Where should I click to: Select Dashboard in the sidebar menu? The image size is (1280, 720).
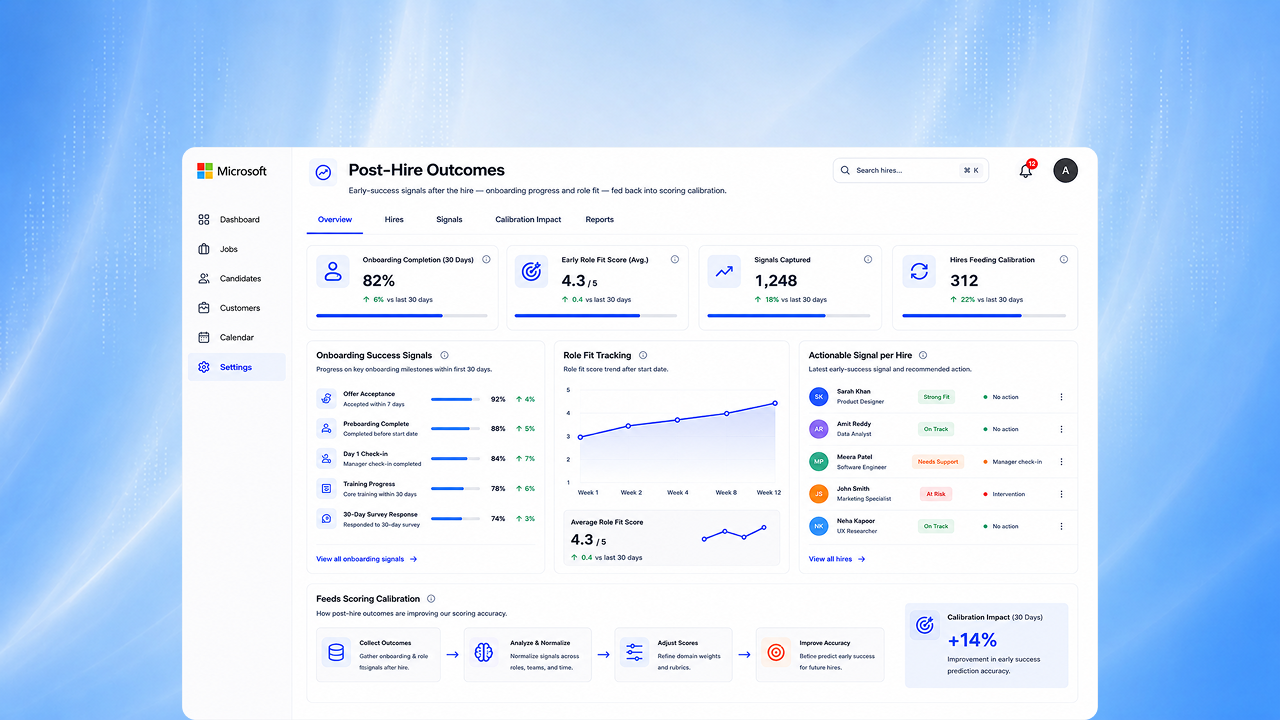(x=237, y=219)
